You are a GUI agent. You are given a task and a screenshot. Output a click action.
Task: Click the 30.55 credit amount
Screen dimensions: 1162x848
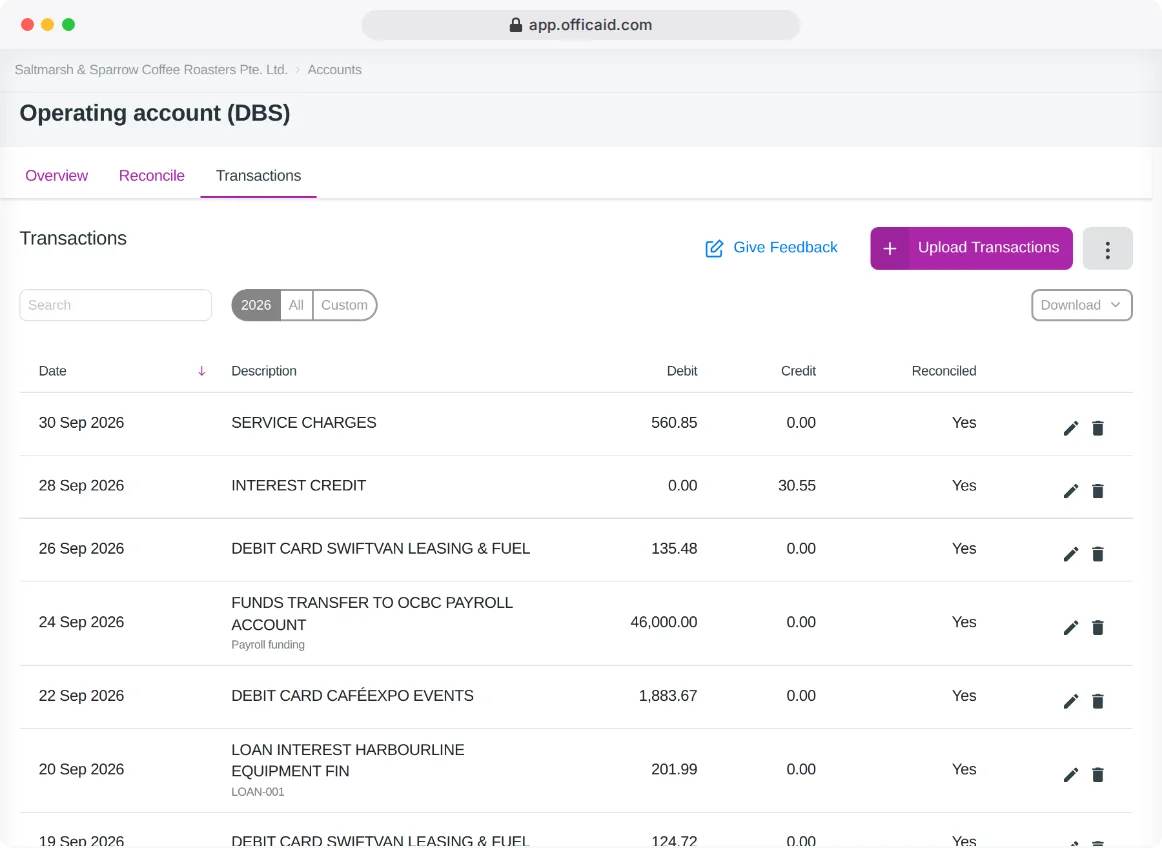(x=797, y=486)
